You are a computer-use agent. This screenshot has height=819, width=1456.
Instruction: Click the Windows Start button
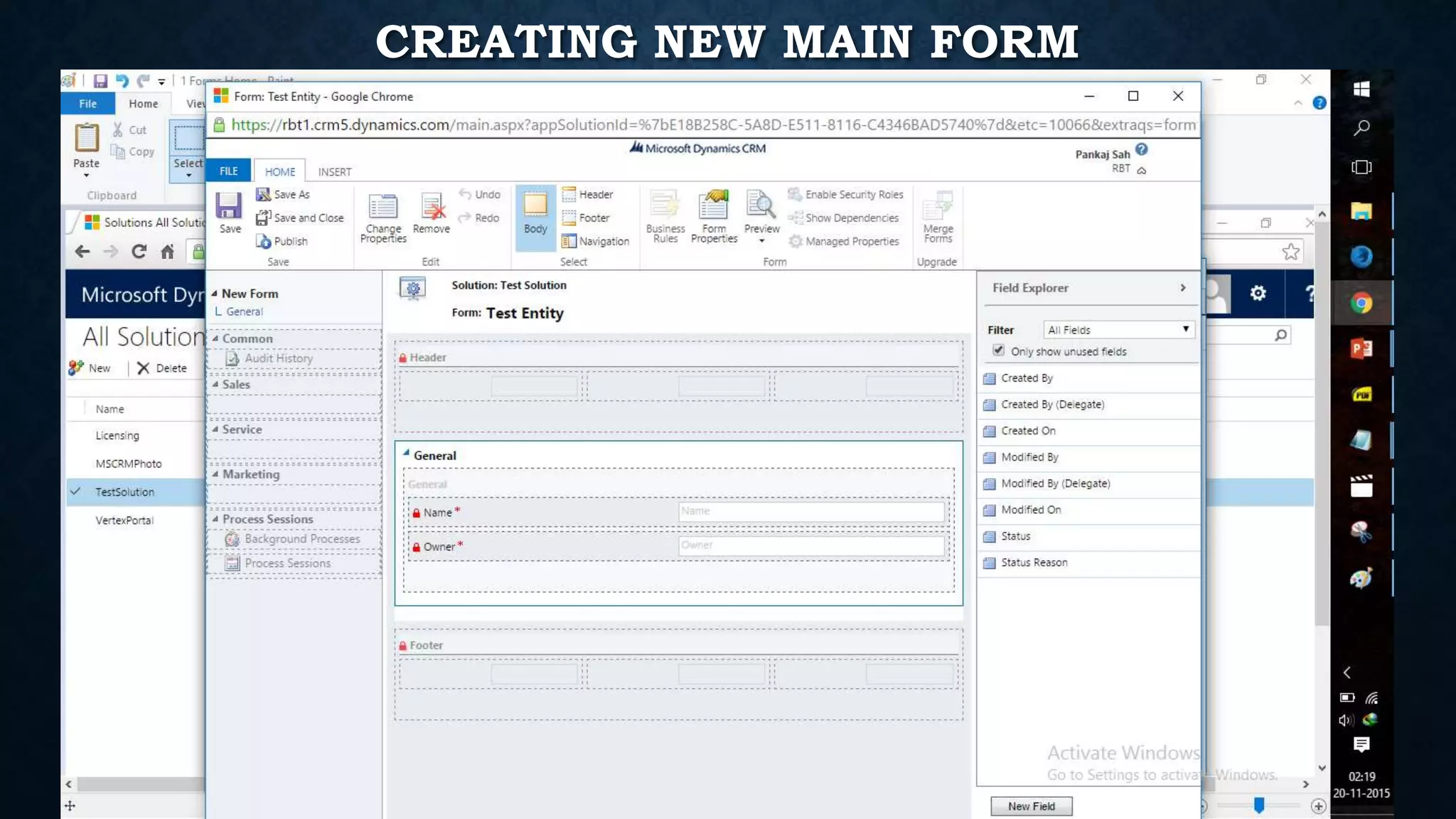pos(1361,89)
